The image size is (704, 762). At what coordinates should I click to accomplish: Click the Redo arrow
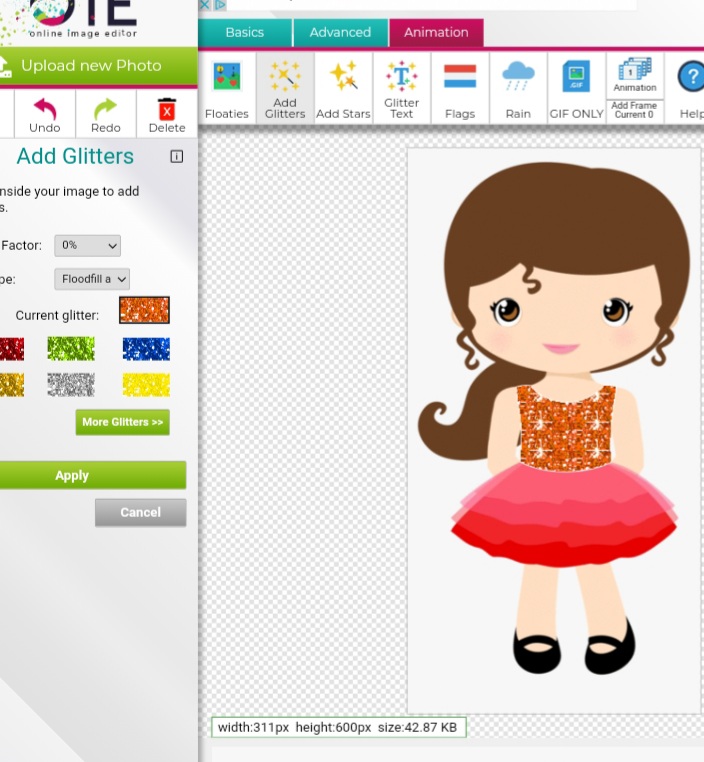pos(106,113)
